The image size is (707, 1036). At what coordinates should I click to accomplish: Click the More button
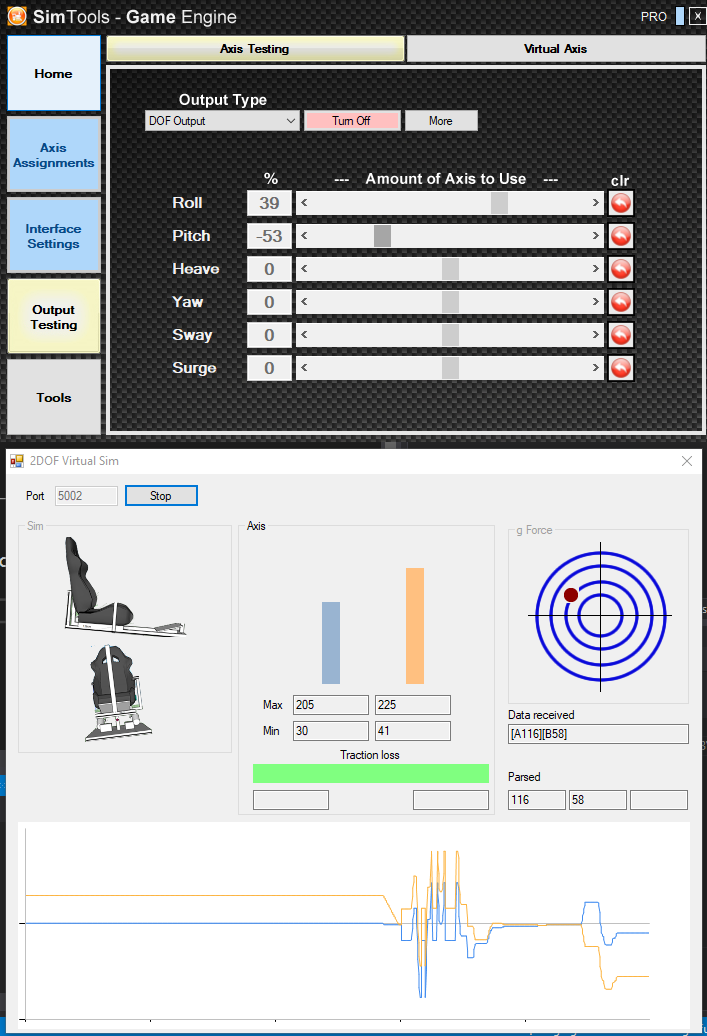(x=440, y=121)
